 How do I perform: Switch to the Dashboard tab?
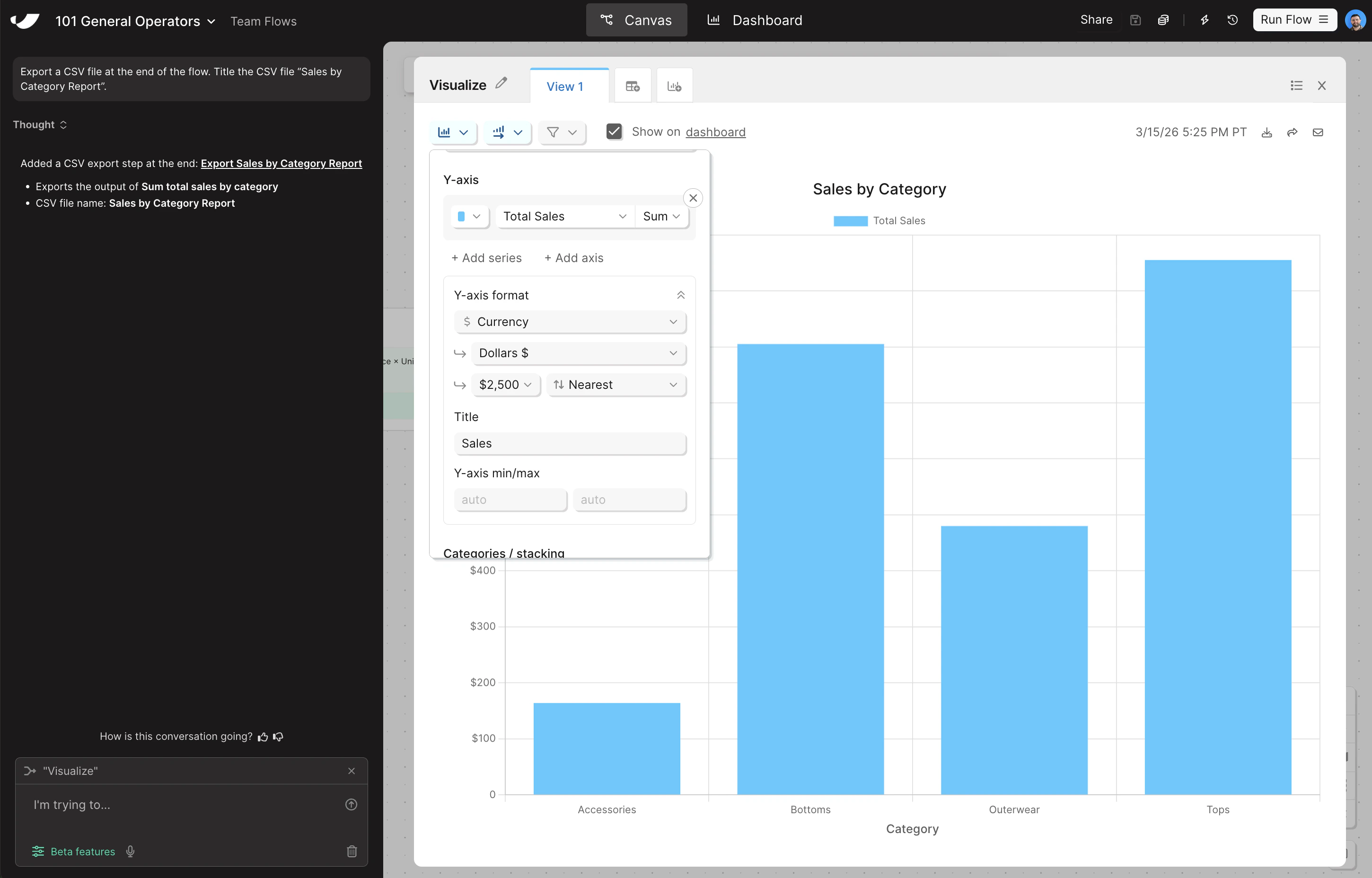[x=755, y=20]
